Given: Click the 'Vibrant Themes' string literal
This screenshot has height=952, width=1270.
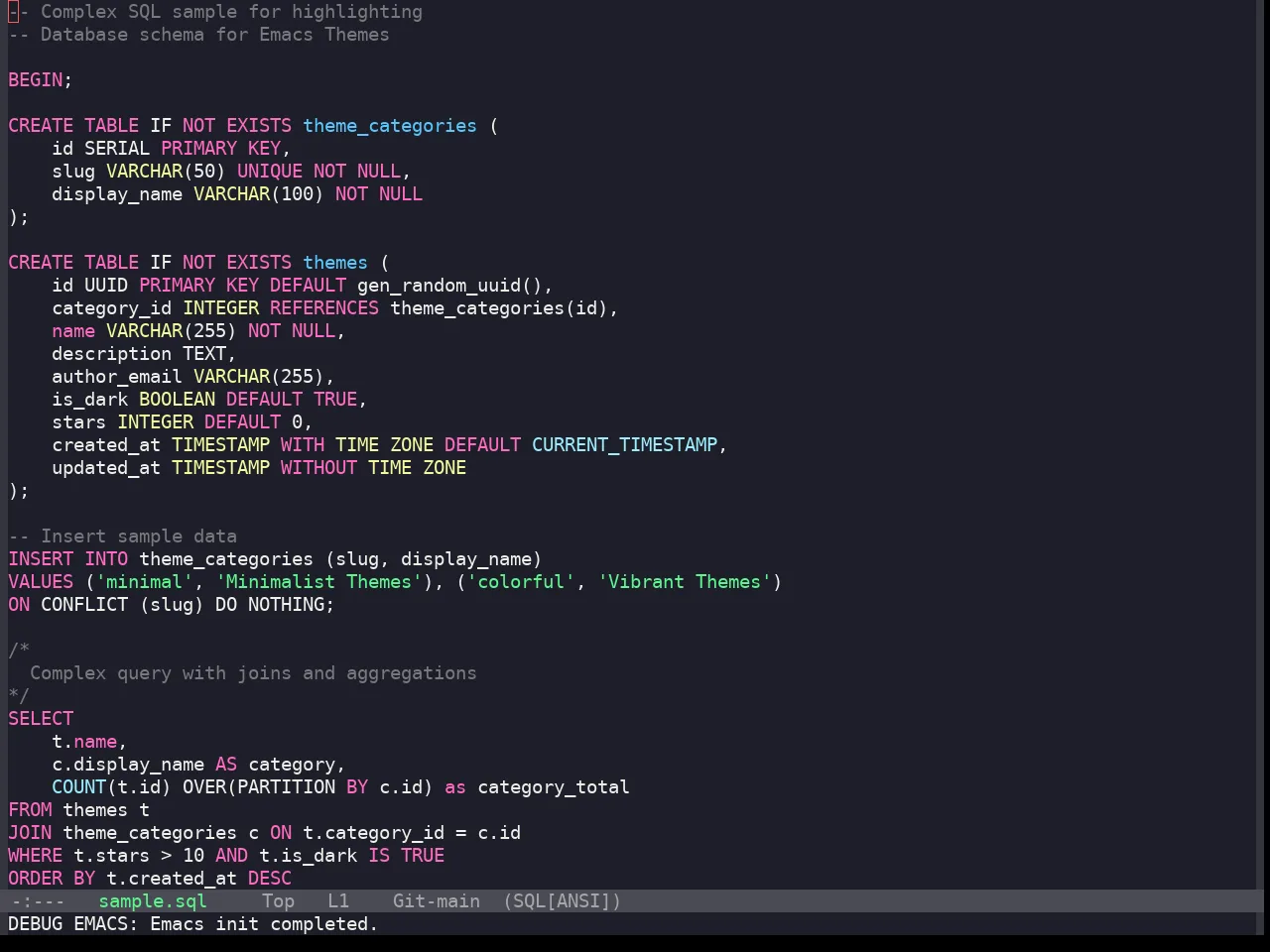Looking at the screenshot, I should click(685, 582).
